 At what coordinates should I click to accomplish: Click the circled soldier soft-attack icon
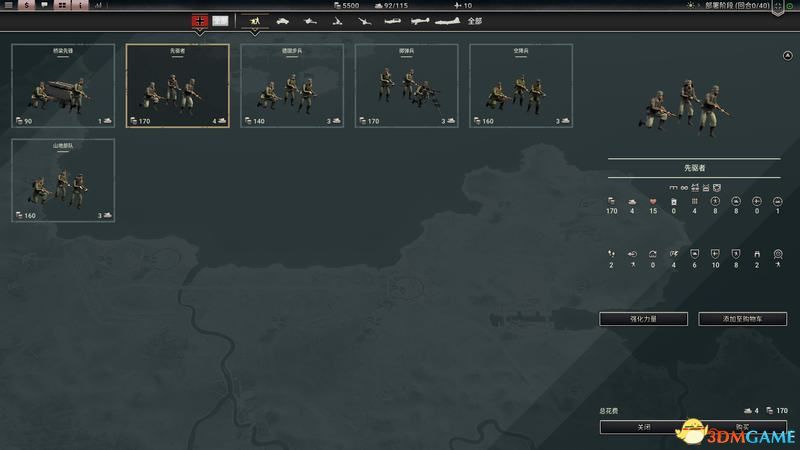pos(715,202)
